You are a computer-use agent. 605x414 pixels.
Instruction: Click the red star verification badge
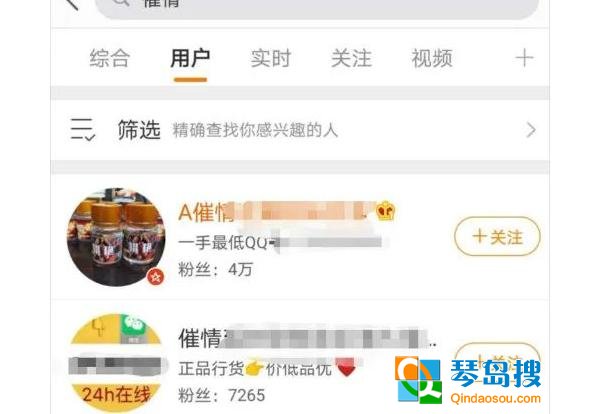tap(155, 277)
